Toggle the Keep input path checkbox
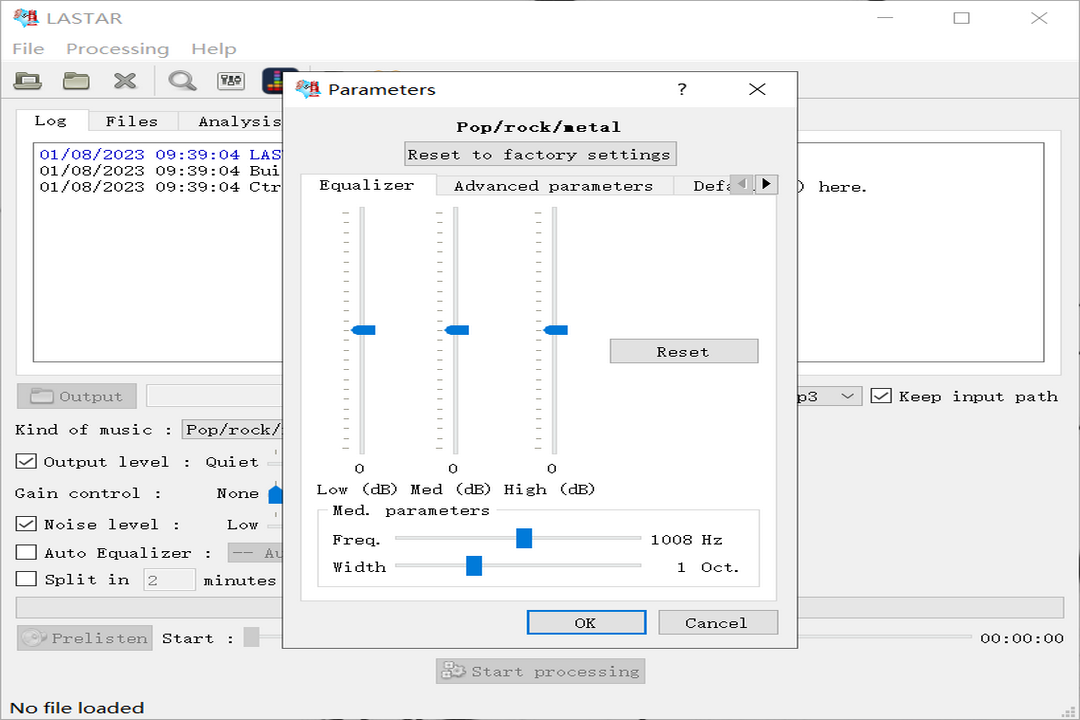1080x720 pixels. (x=881, y=396)
